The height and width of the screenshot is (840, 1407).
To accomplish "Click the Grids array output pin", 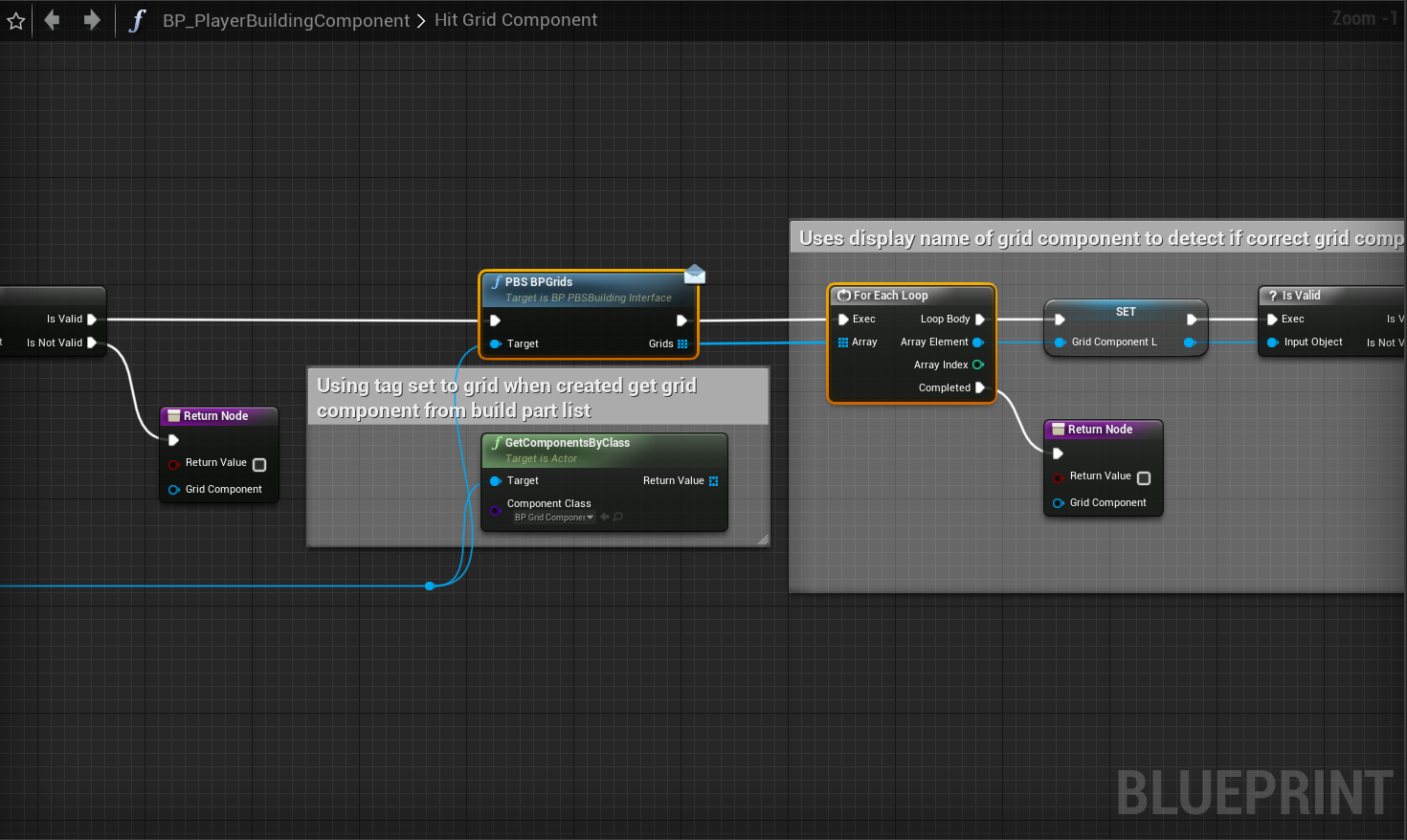I will tap(682, 343).
